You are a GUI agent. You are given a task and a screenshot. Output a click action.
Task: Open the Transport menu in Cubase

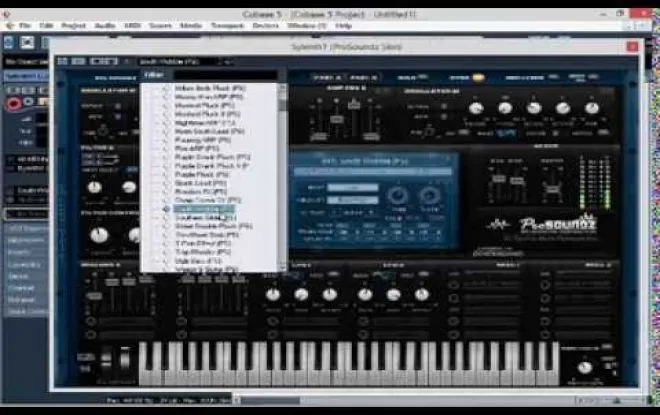click(228, 26)
